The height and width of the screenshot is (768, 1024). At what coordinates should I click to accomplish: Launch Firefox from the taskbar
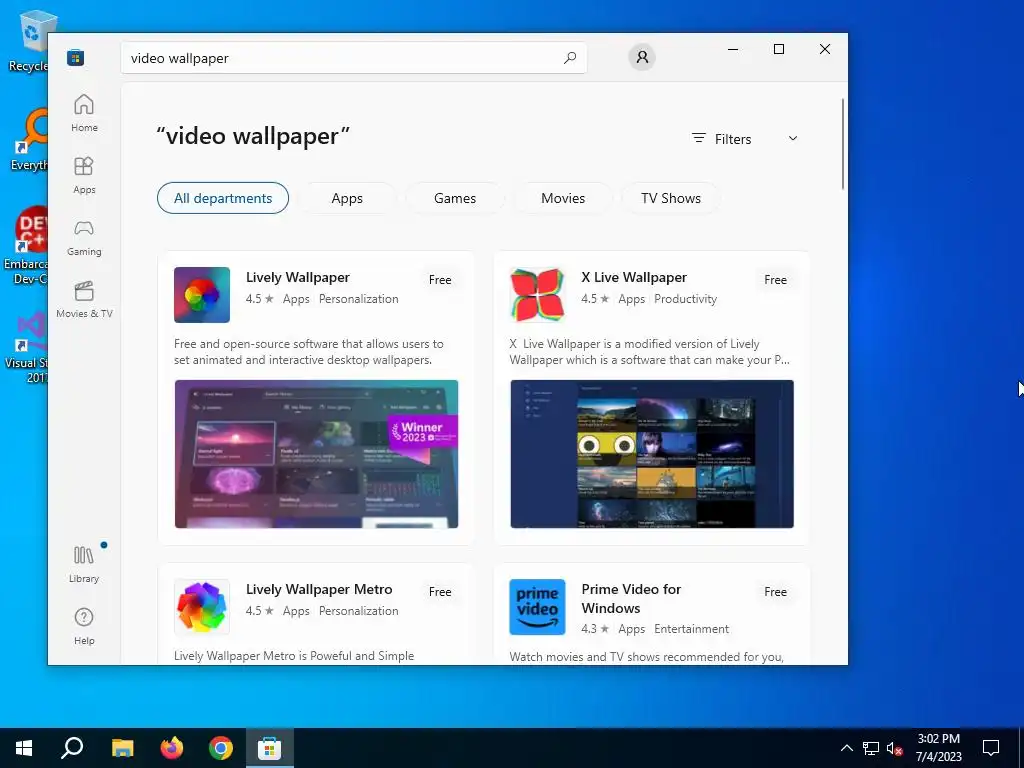[x=172, y=748]
